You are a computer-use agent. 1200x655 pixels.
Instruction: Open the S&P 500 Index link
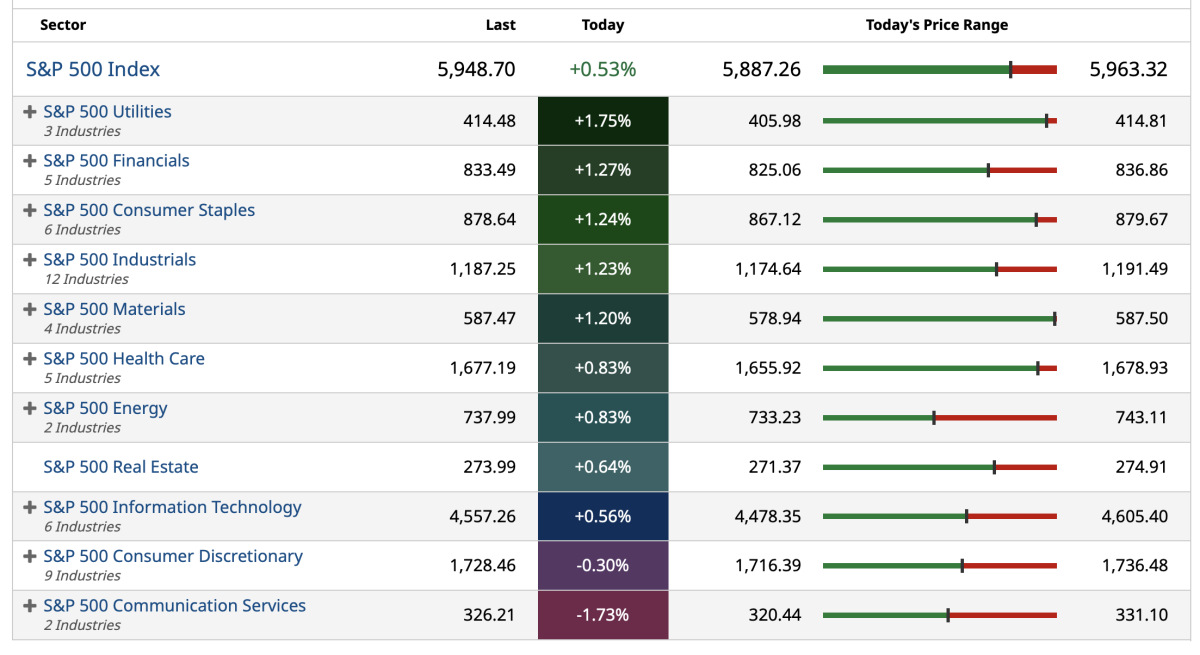pyautogui.click(x=93, y=69)
